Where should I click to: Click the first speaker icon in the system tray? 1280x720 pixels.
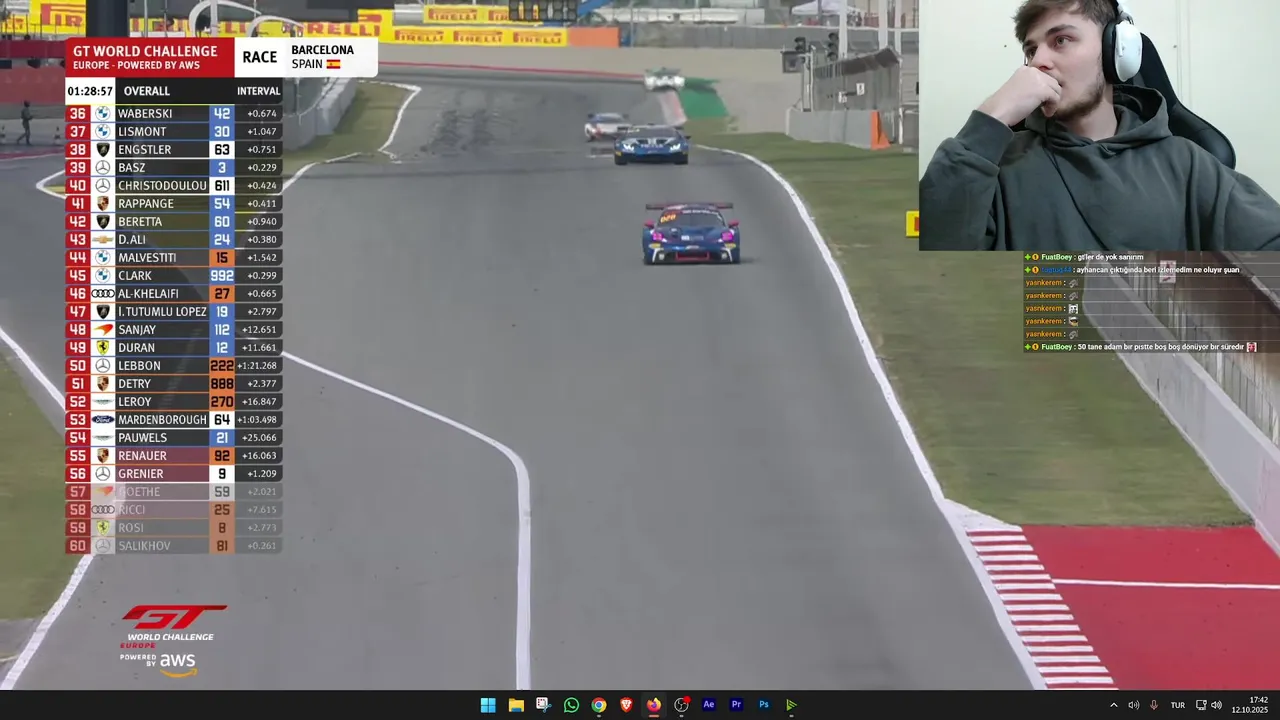click(1133, 705)
